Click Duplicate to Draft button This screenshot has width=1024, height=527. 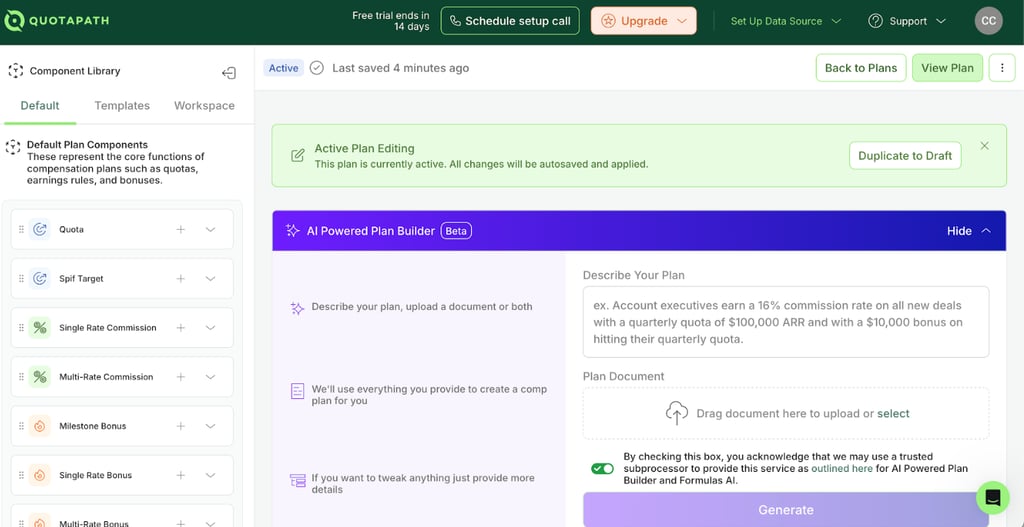point(905,155)
